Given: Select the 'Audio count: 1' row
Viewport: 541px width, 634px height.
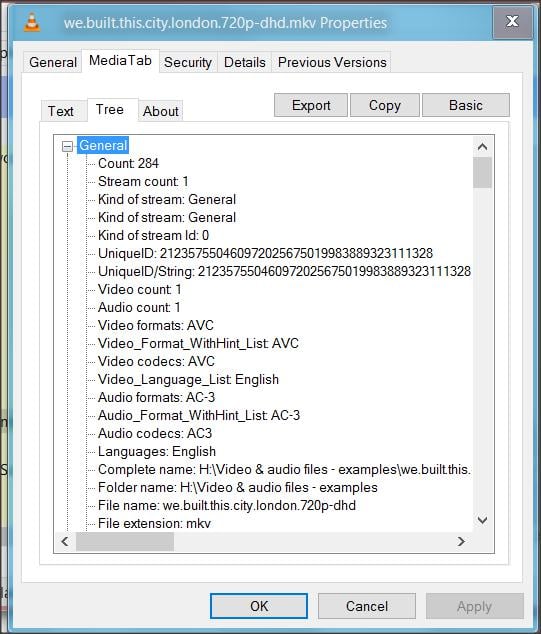Looking at the screenshot, I should coord(139,307).
